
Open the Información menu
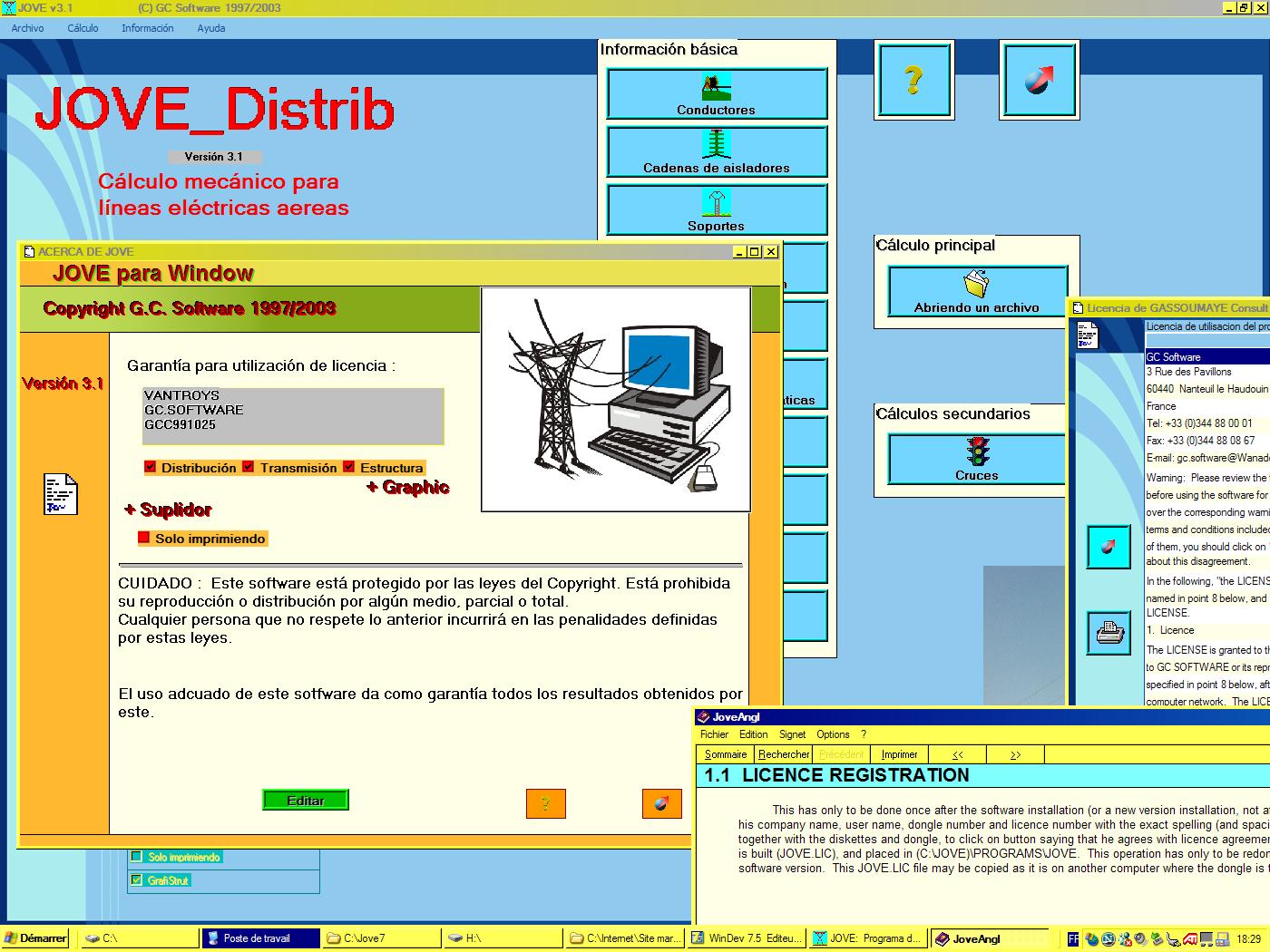coord(147,28)
